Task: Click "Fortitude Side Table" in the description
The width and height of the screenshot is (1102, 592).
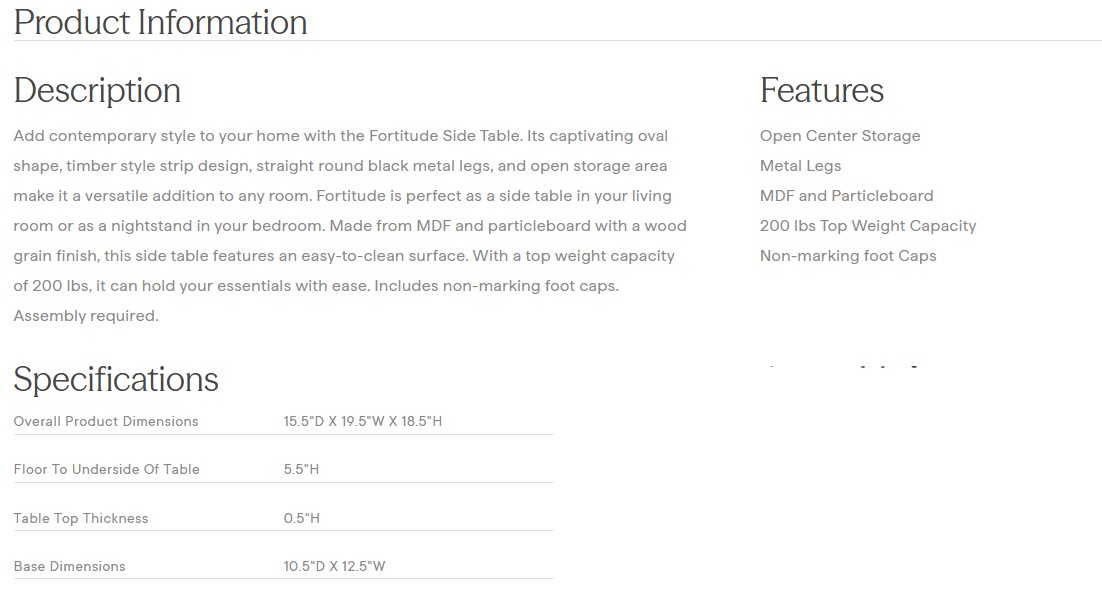Action: 445,136
